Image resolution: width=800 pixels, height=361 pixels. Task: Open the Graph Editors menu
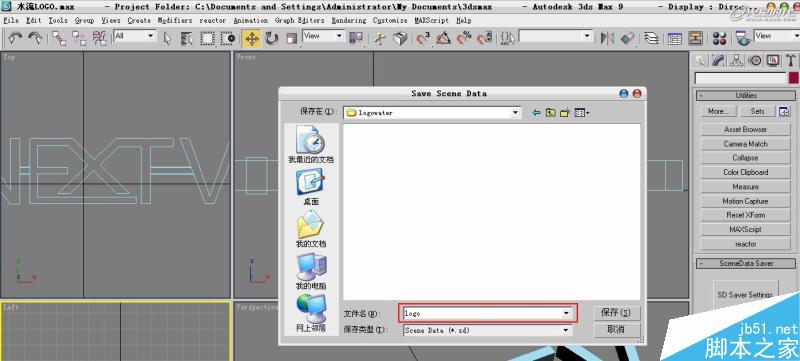(x=299, y=20)
